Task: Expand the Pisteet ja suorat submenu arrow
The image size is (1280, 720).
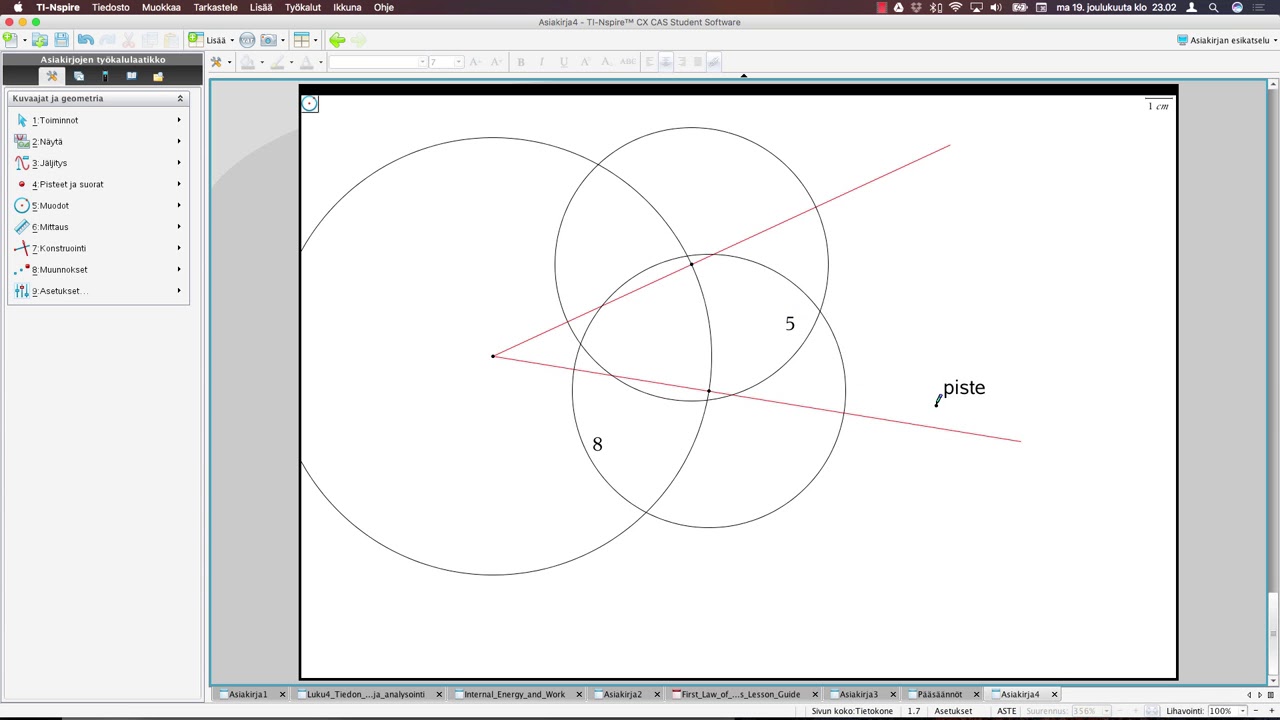Action: (179, 184)
